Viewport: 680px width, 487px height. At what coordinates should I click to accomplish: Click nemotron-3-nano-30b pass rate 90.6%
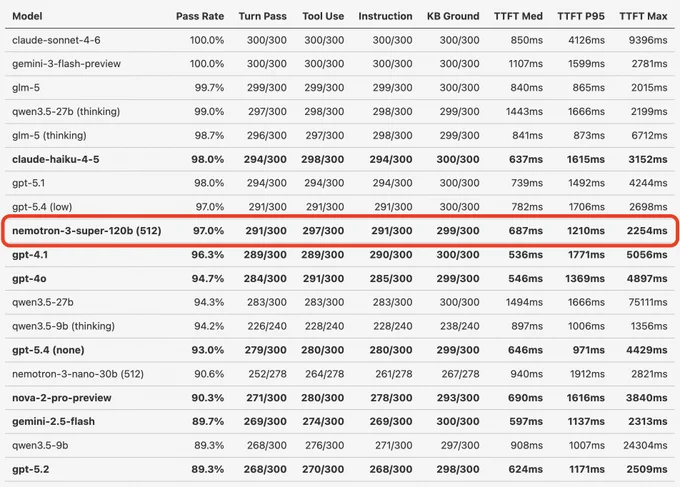(x=209, y=374)
